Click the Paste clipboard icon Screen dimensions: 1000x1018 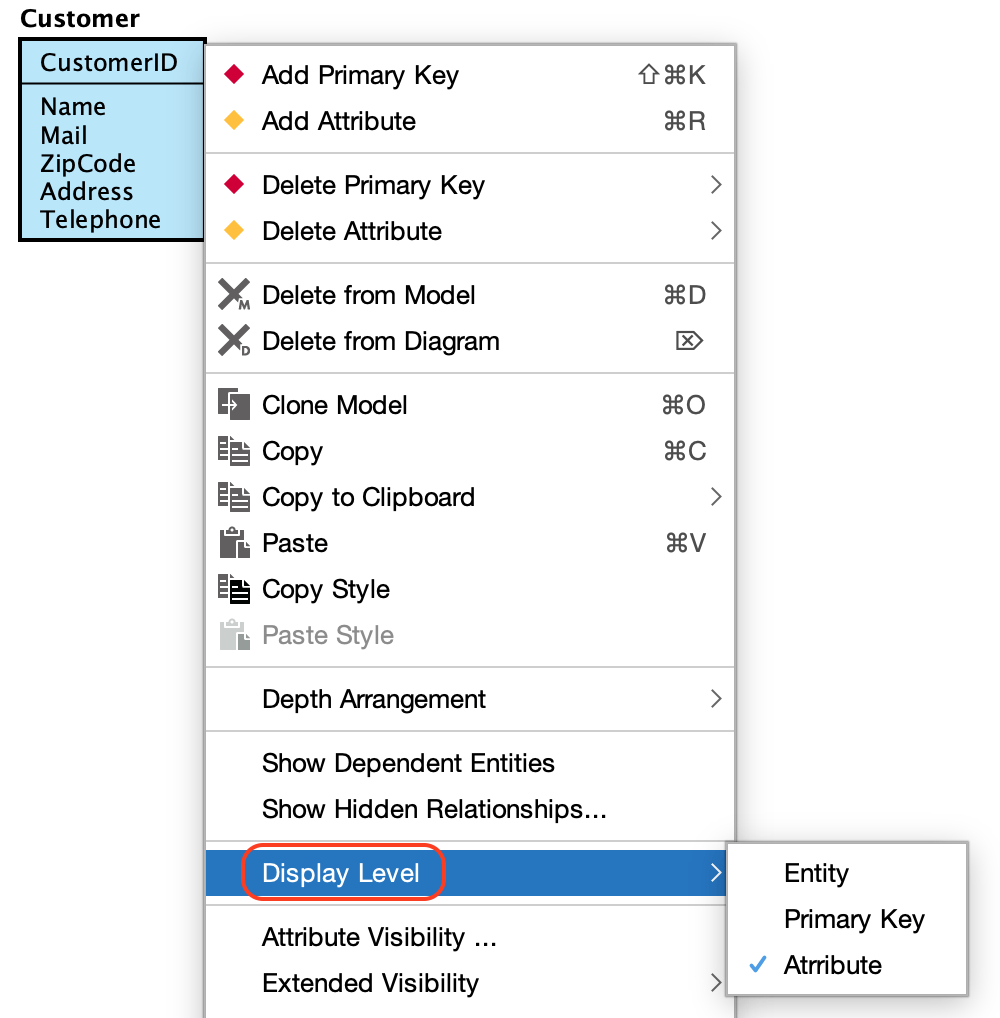pyautogui.click(x=233, y=543)
